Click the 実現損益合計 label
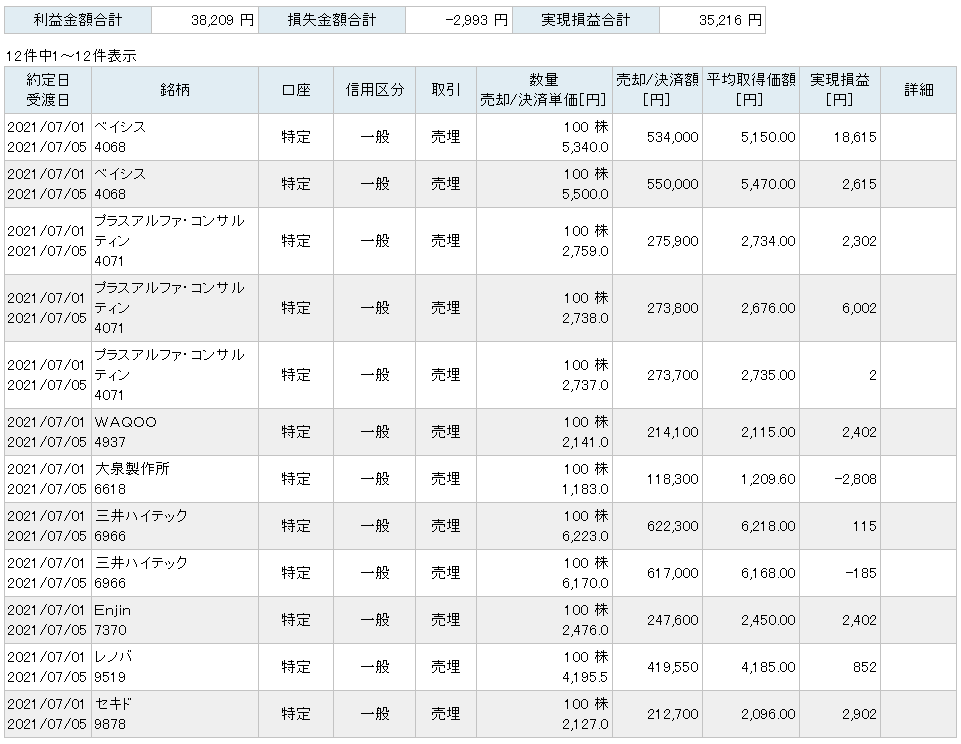Screen dimensions: 961x744 pos(586,20)
